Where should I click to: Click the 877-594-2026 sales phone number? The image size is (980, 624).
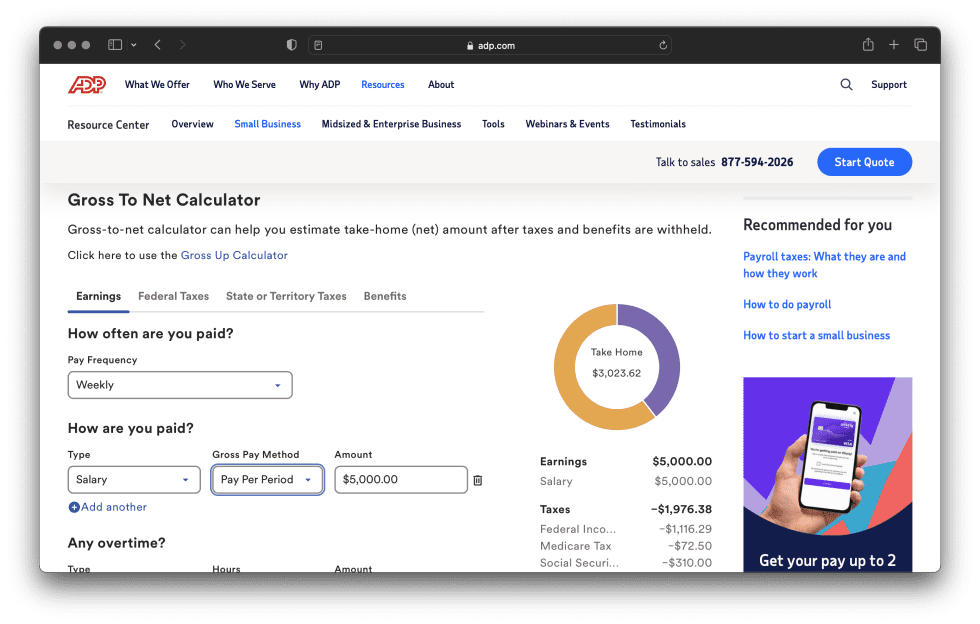757,162
